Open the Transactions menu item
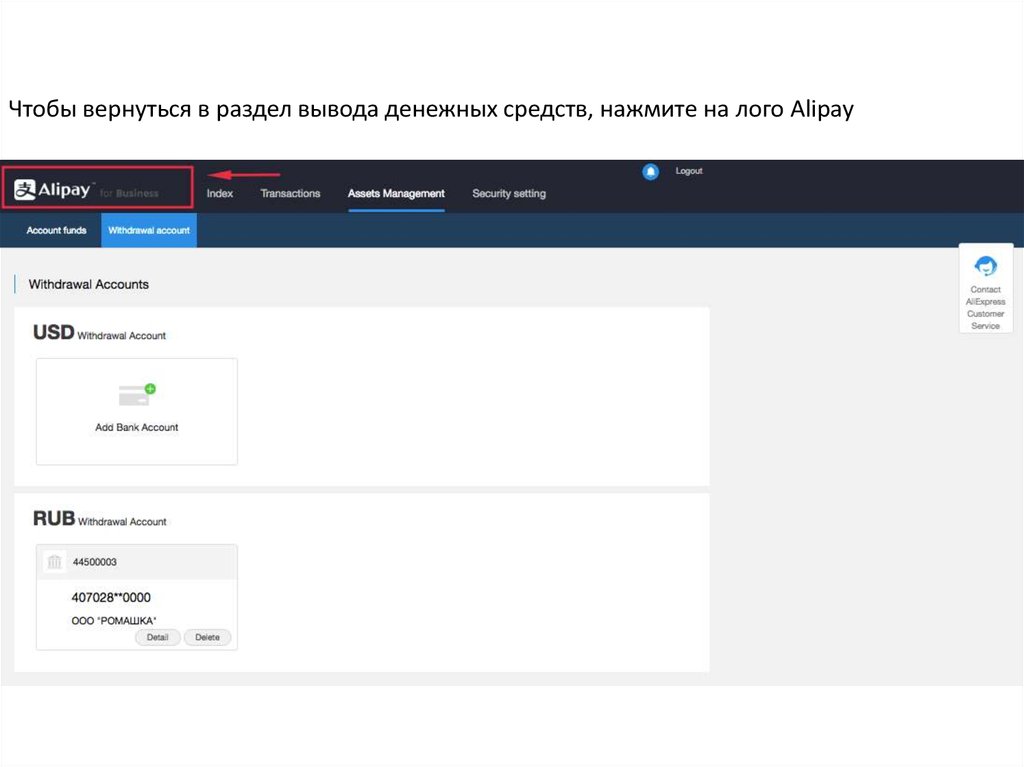This screenshot has width=1024, height=767. coord(290,193)
